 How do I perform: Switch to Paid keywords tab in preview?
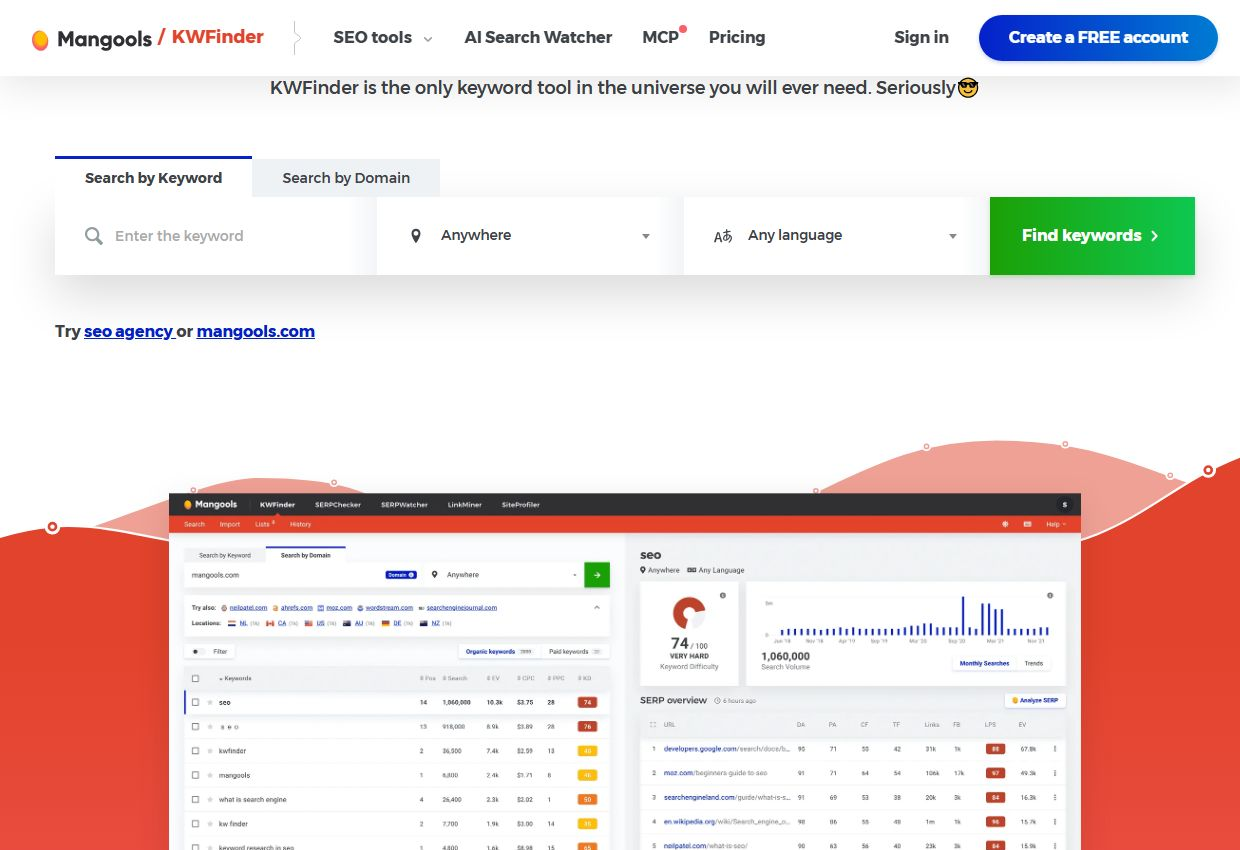click(x=574, y=651)
